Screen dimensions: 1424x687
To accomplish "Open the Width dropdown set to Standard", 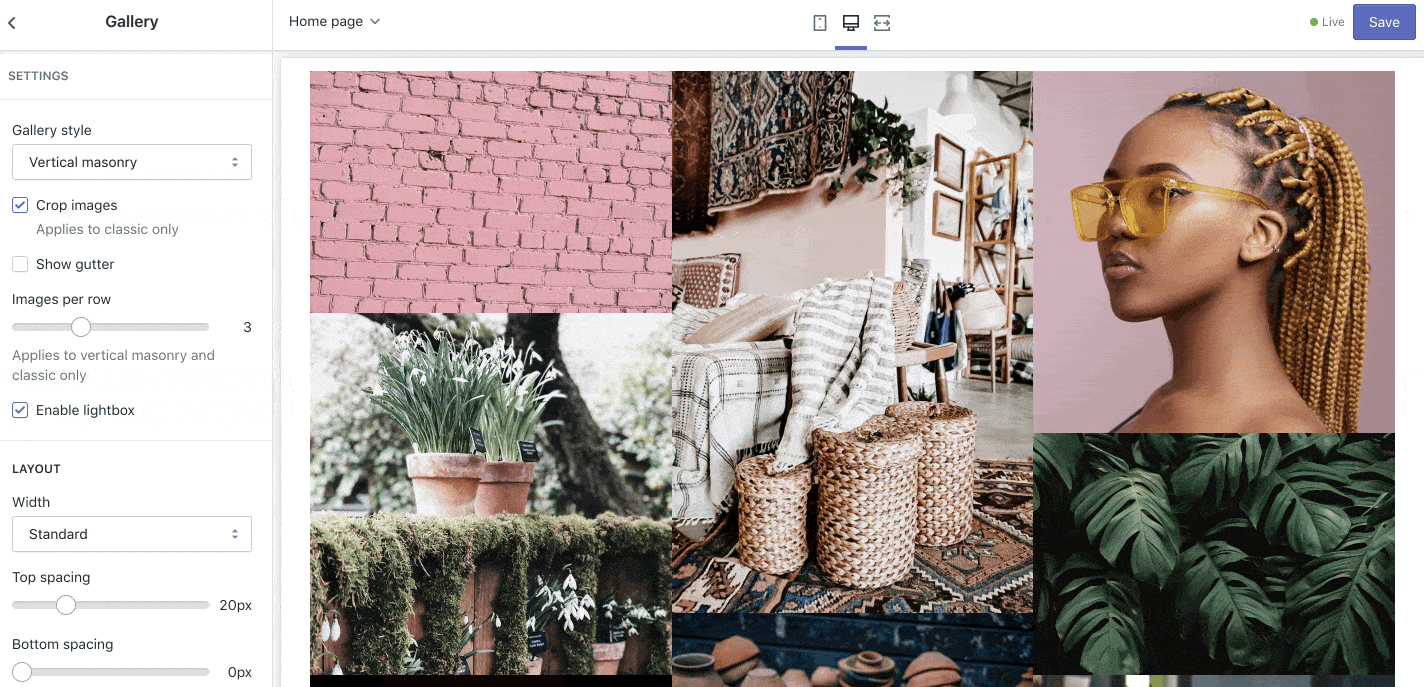I will tap(132, 534).
